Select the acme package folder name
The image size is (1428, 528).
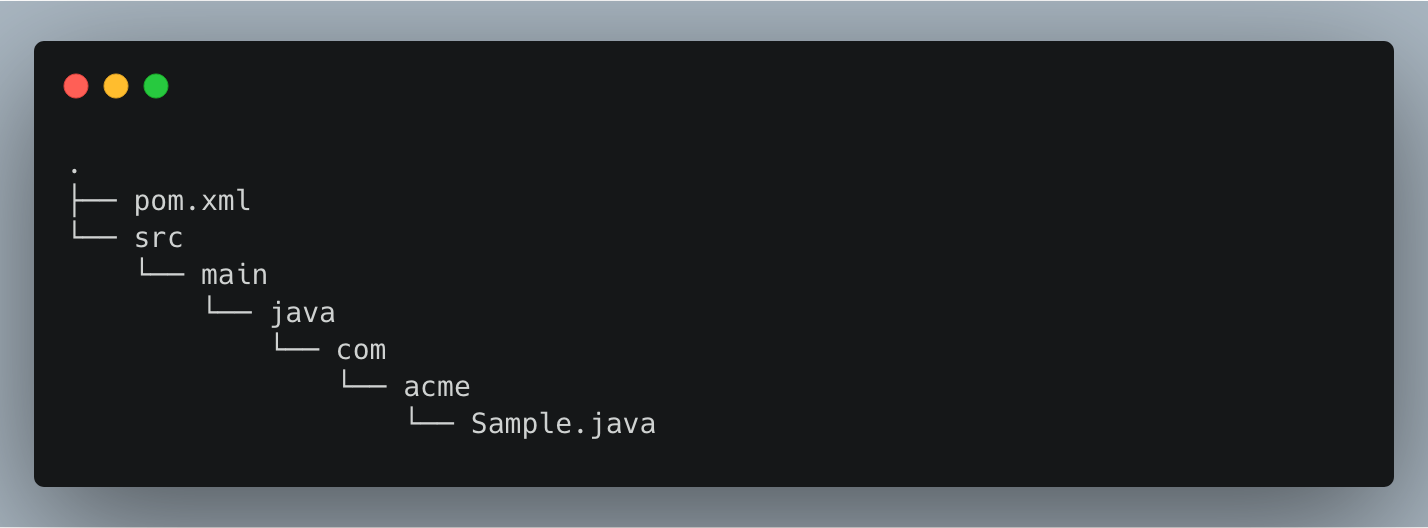click(x=436, y=387)
